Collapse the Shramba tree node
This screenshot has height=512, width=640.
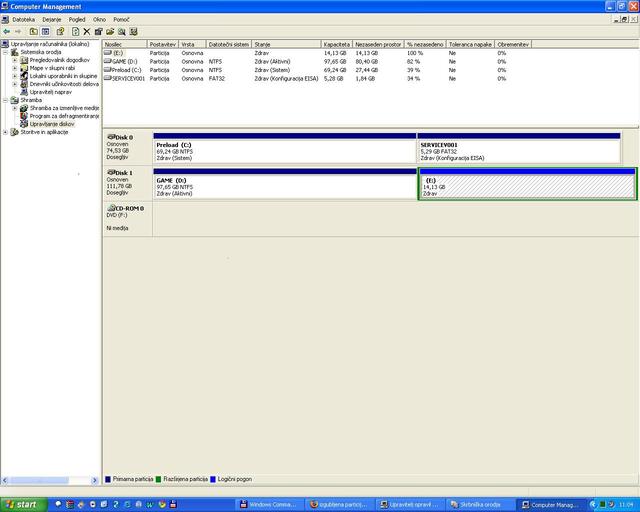tap(5, 100)
